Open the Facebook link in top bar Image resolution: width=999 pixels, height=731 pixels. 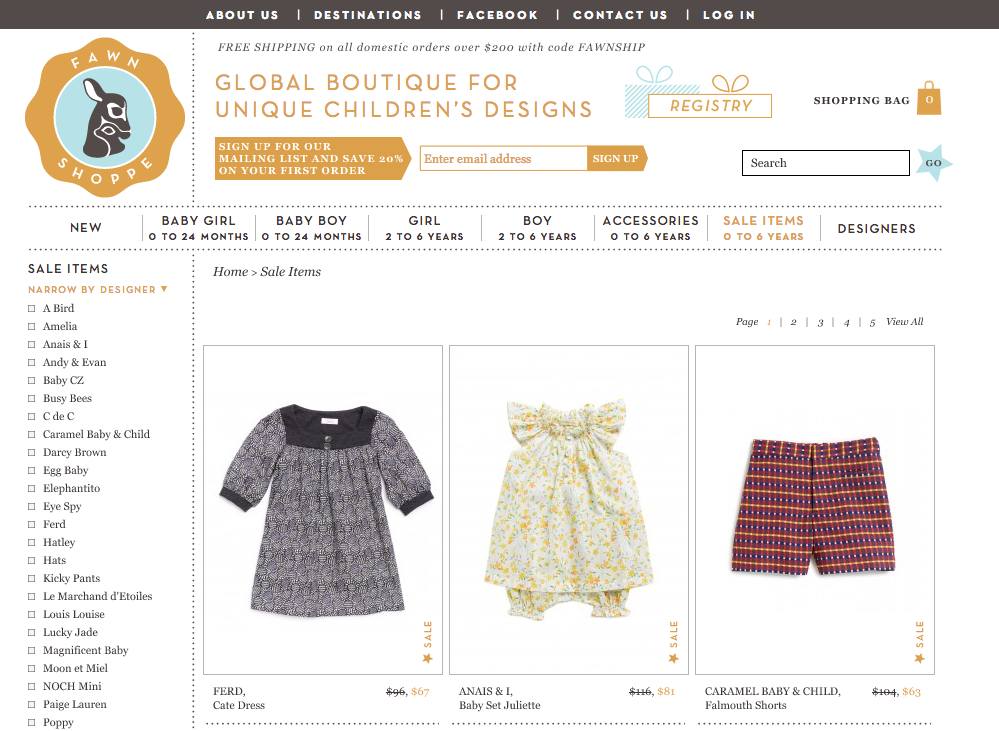pyautogui.click(x=498, y=15)
